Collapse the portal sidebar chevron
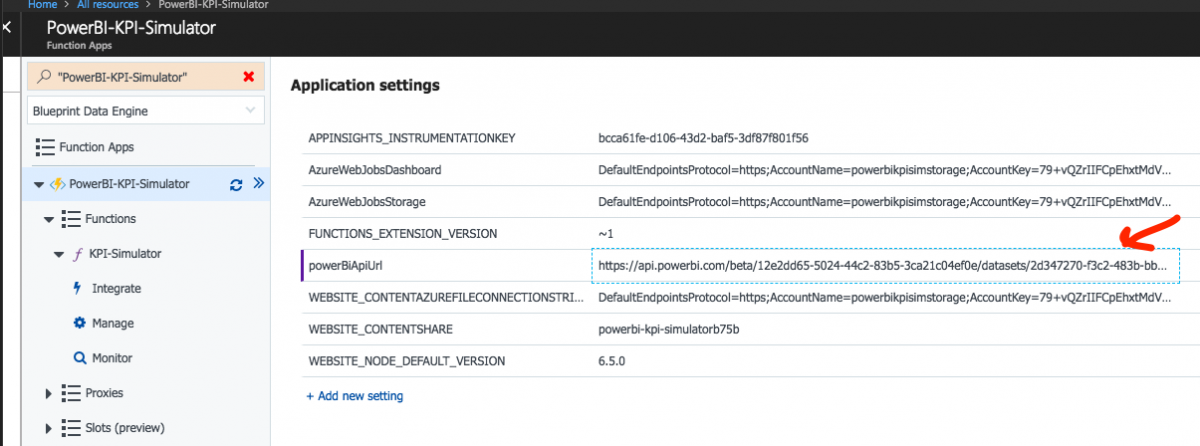The height and width of the screenshot is (446, 1200). [x=6, y=29]
